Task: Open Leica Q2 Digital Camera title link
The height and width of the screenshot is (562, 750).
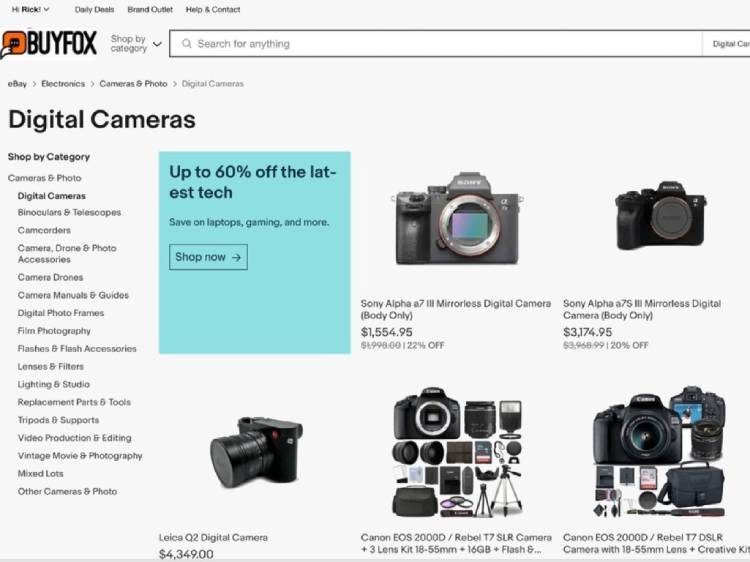Action: point(213,538)
